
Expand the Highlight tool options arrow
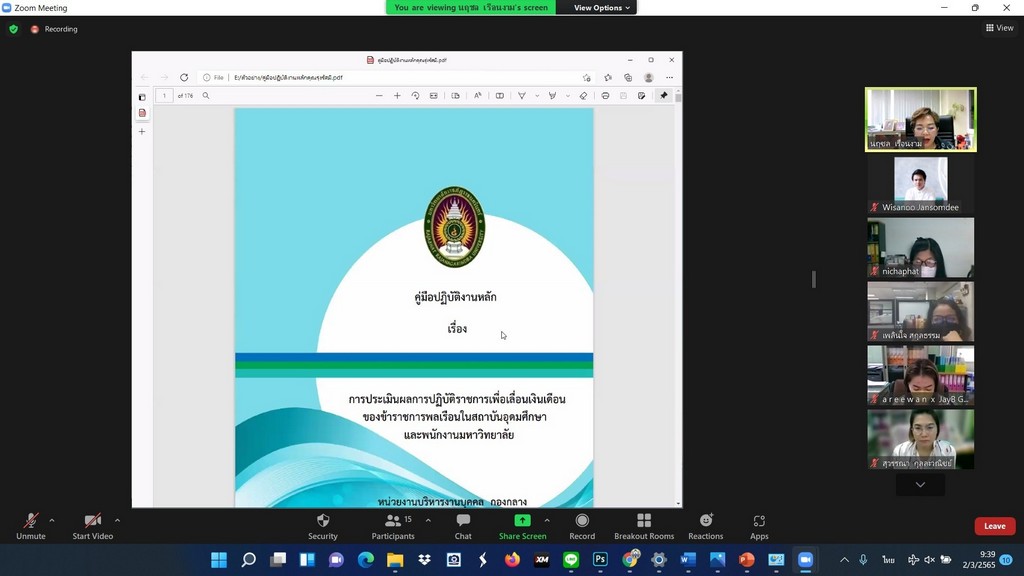pyautogui.click(x=568, y=95)
